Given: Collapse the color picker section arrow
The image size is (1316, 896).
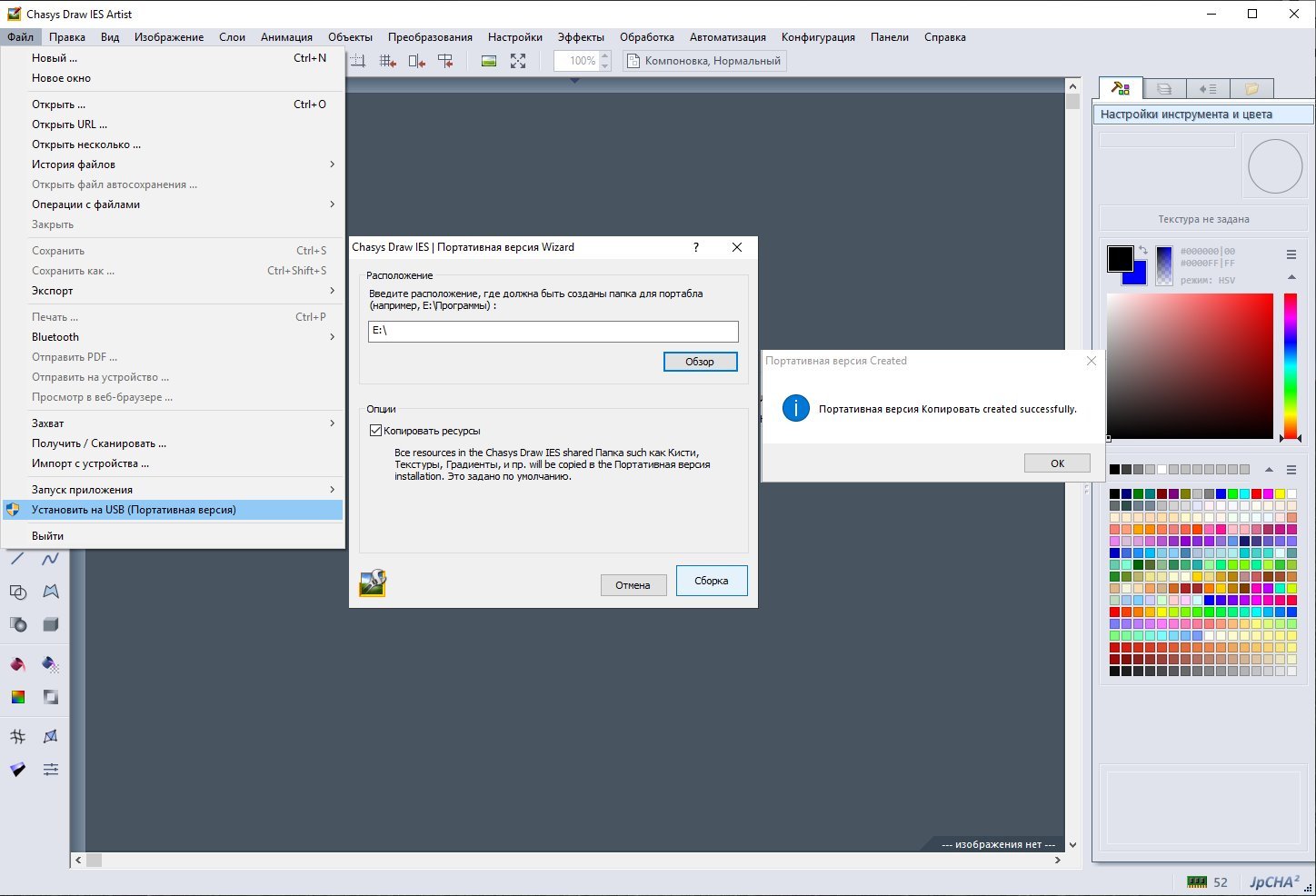Looking at the screenshot, I should (x=1291, y=277).
